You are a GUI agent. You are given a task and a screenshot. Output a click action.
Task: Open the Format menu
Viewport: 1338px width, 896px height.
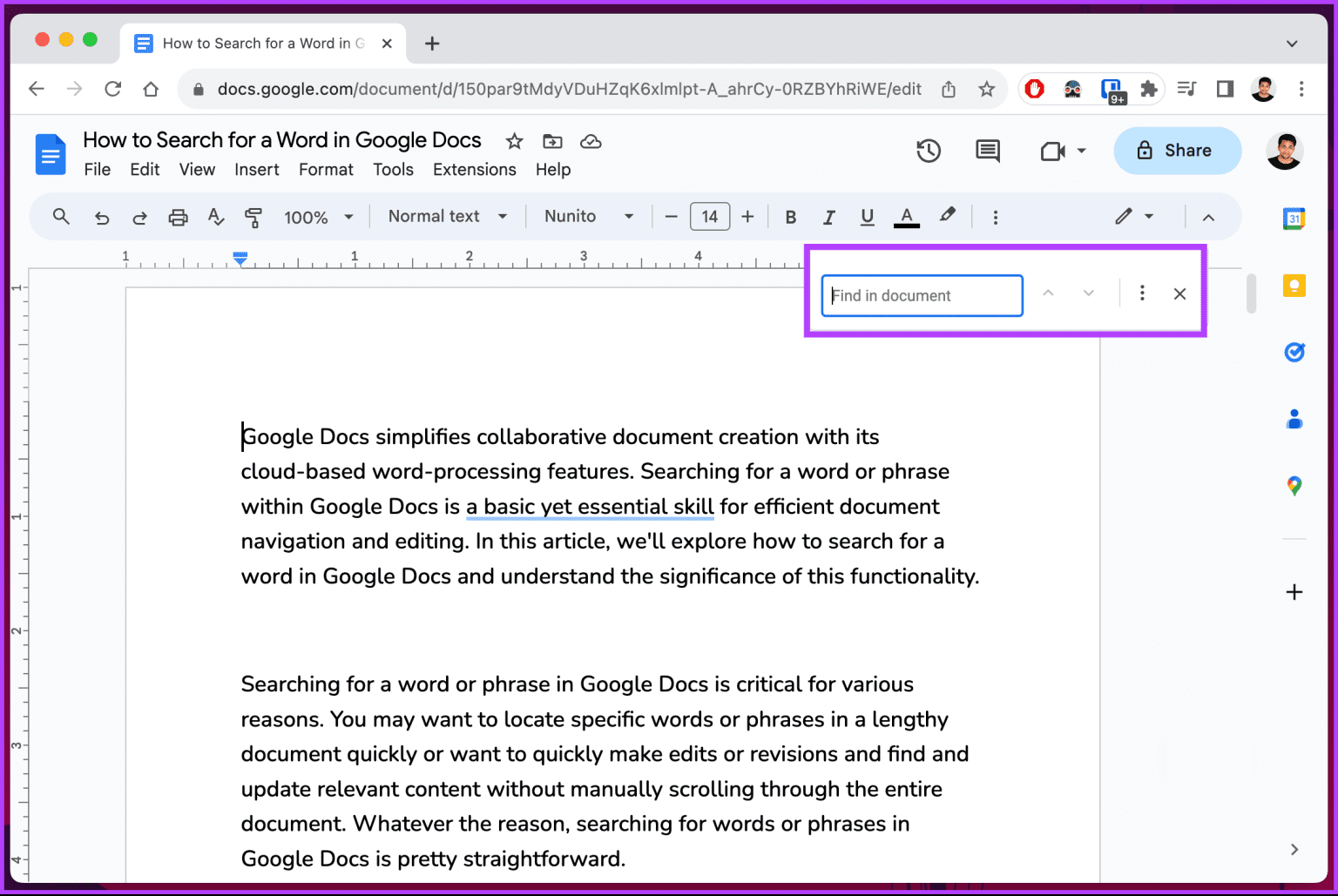click(325, 169)
